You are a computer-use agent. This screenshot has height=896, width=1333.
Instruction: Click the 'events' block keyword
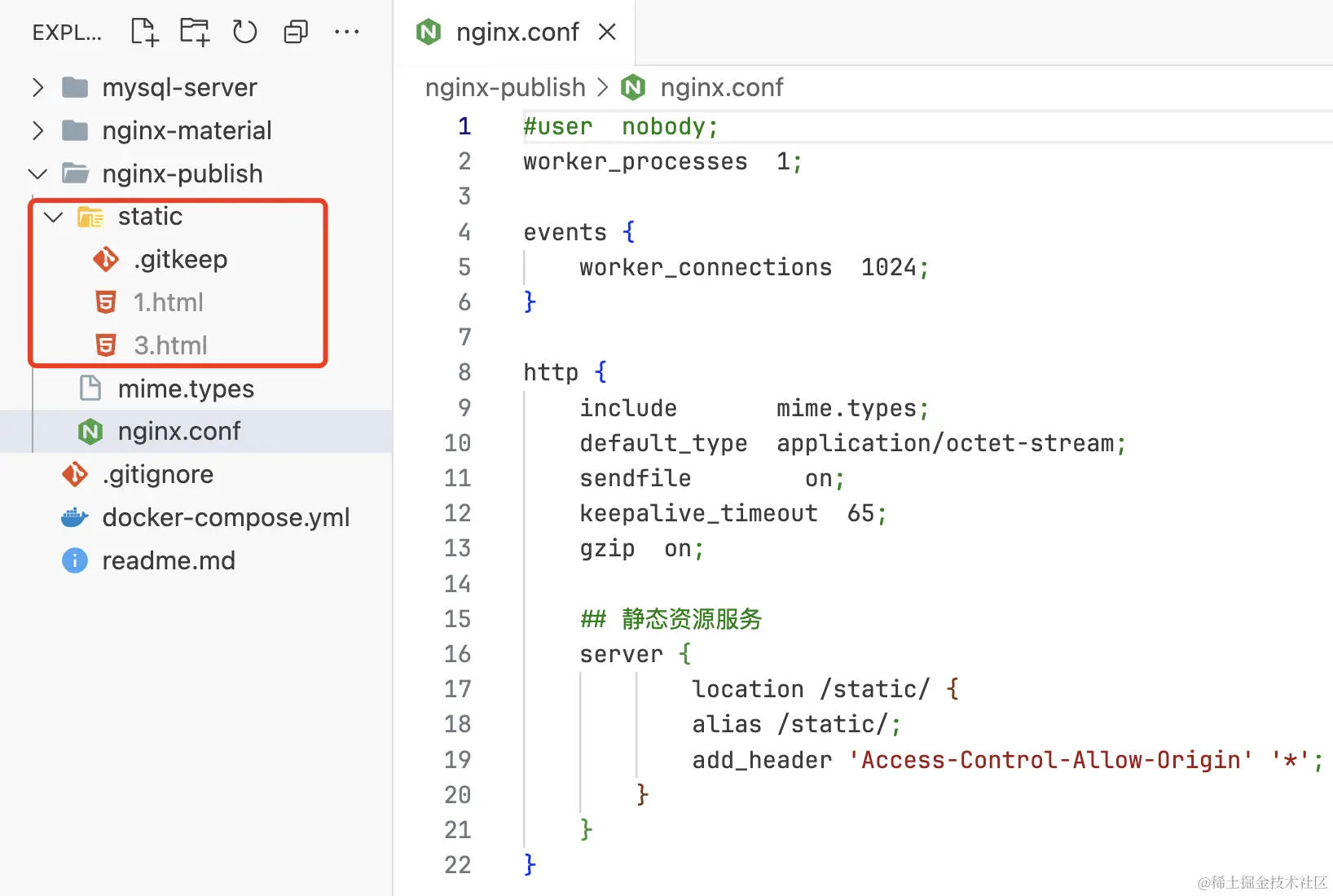(565, 232)
